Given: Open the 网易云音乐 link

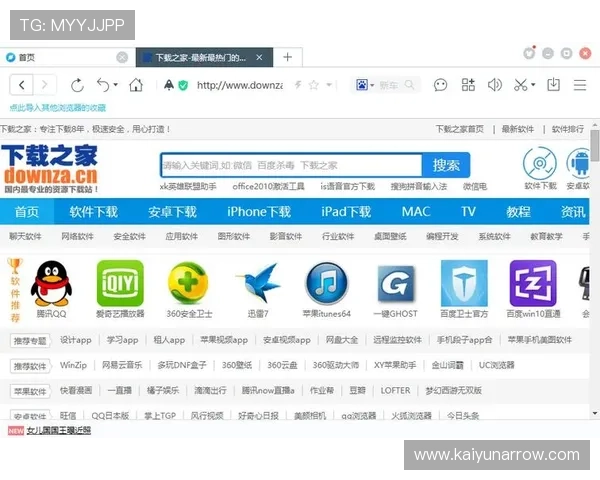Looking at the screenshot, I should coord(122,365).
